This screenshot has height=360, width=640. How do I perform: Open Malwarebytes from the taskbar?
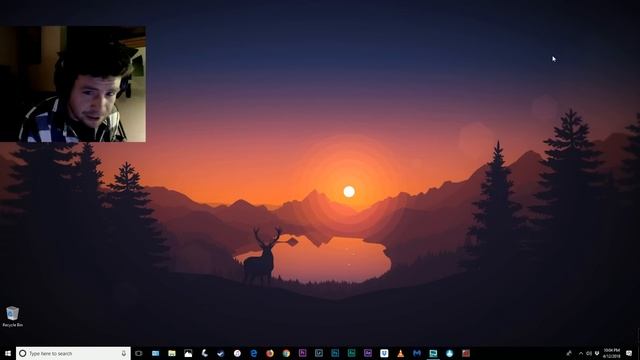click(x=417, y=353)
